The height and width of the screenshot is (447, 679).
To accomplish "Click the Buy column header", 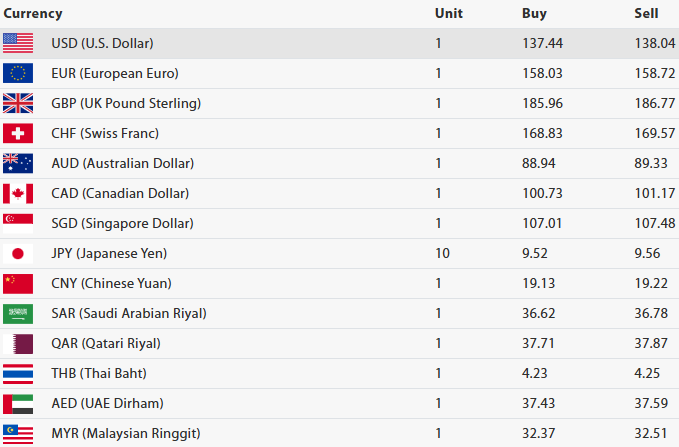I will coord(534,14).
